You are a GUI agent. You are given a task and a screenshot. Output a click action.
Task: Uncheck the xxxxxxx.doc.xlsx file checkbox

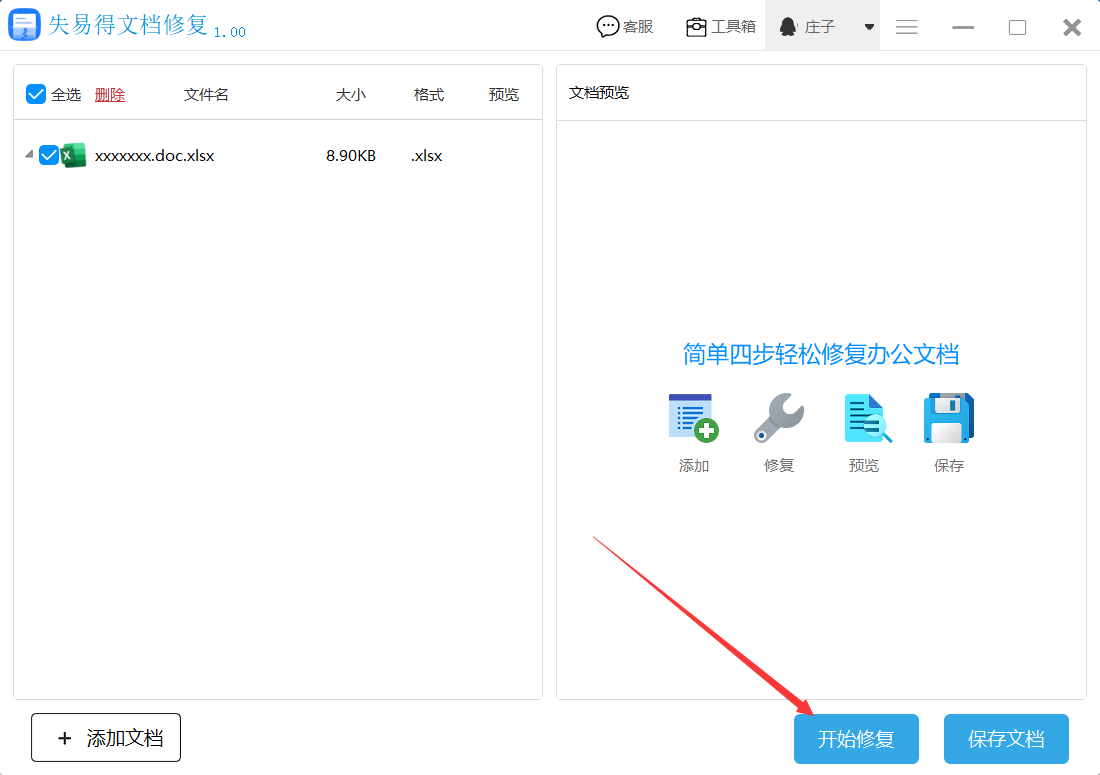48,155
